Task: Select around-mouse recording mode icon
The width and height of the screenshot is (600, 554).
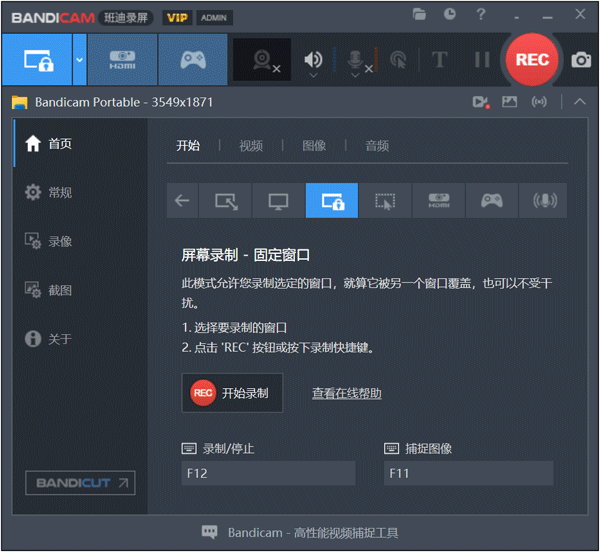Action: coord(385,200)
